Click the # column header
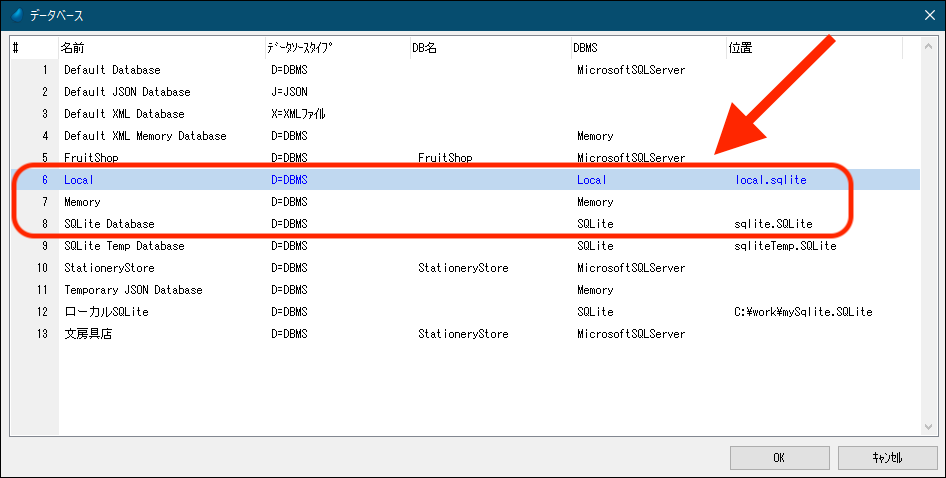This screenshot has width=946, height=478. (30, 47)
